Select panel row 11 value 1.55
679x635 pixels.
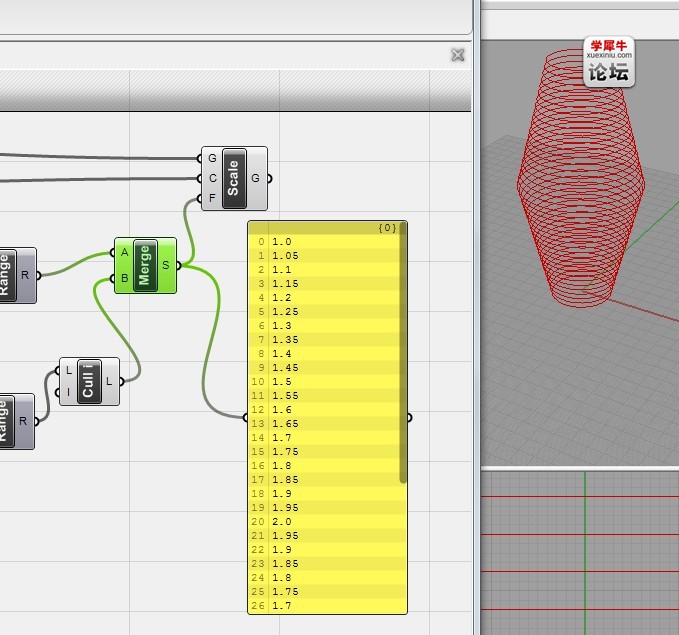[x=324, y=395]
